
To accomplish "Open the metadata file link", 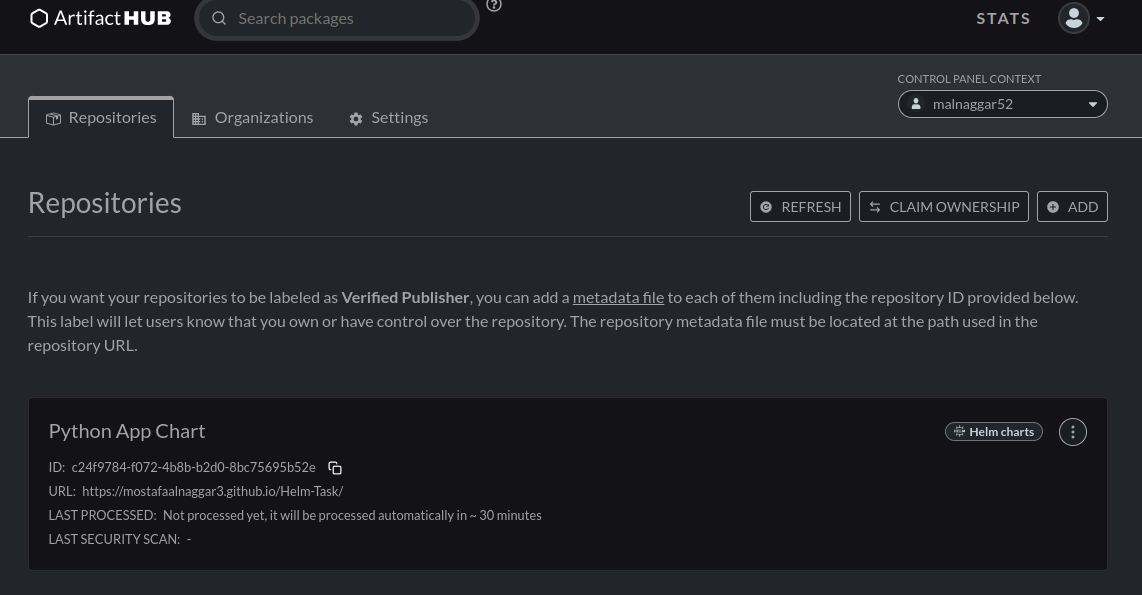I will point(618,297).
